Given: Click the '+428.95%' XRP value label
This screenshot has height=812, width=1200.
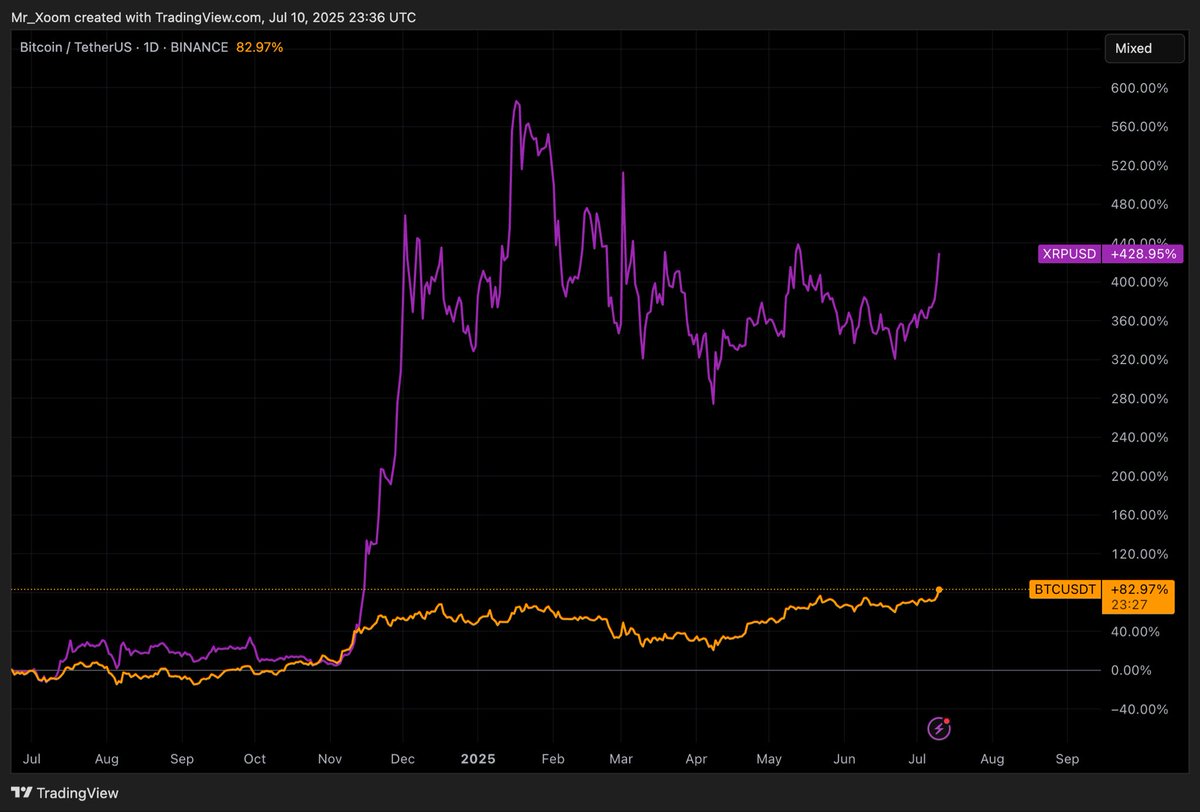Looking at the screenshot, I should 1143,254.
